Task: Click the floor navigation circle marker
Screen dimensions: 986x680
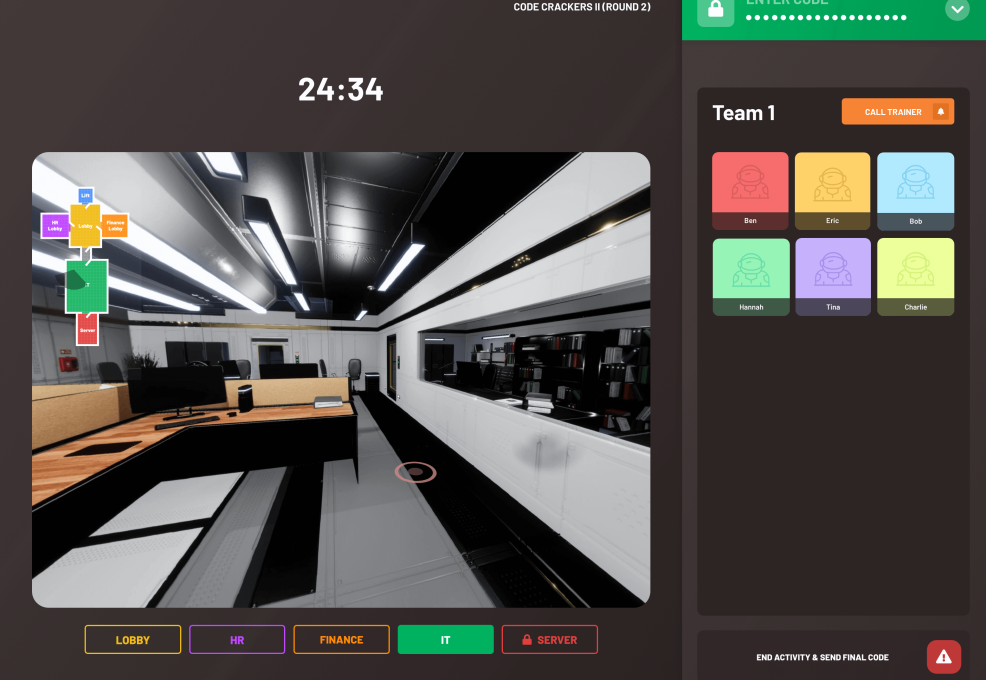Action: click(x=415, y=472)
